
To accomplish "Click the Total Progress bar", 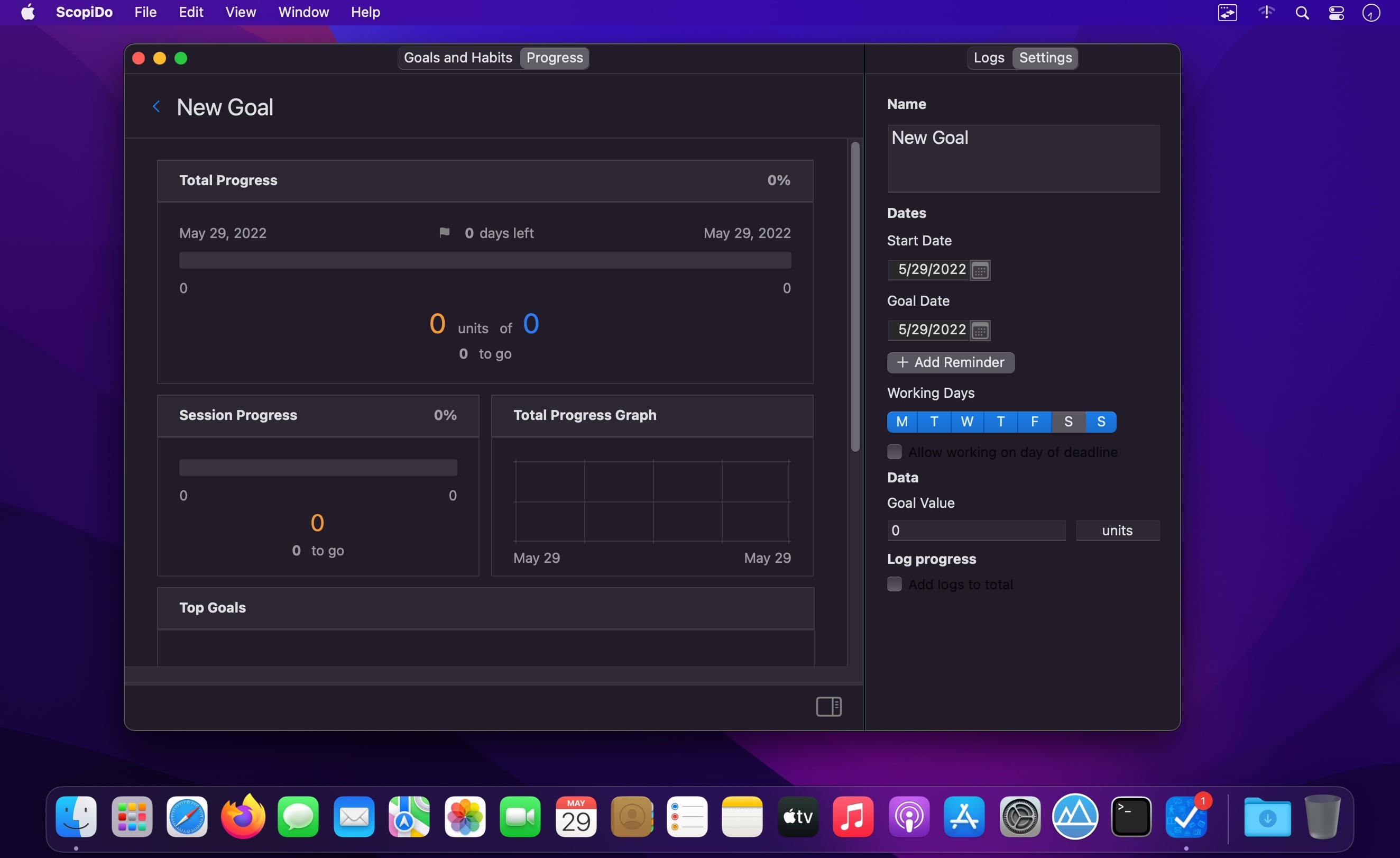I will tap(485, 260).
